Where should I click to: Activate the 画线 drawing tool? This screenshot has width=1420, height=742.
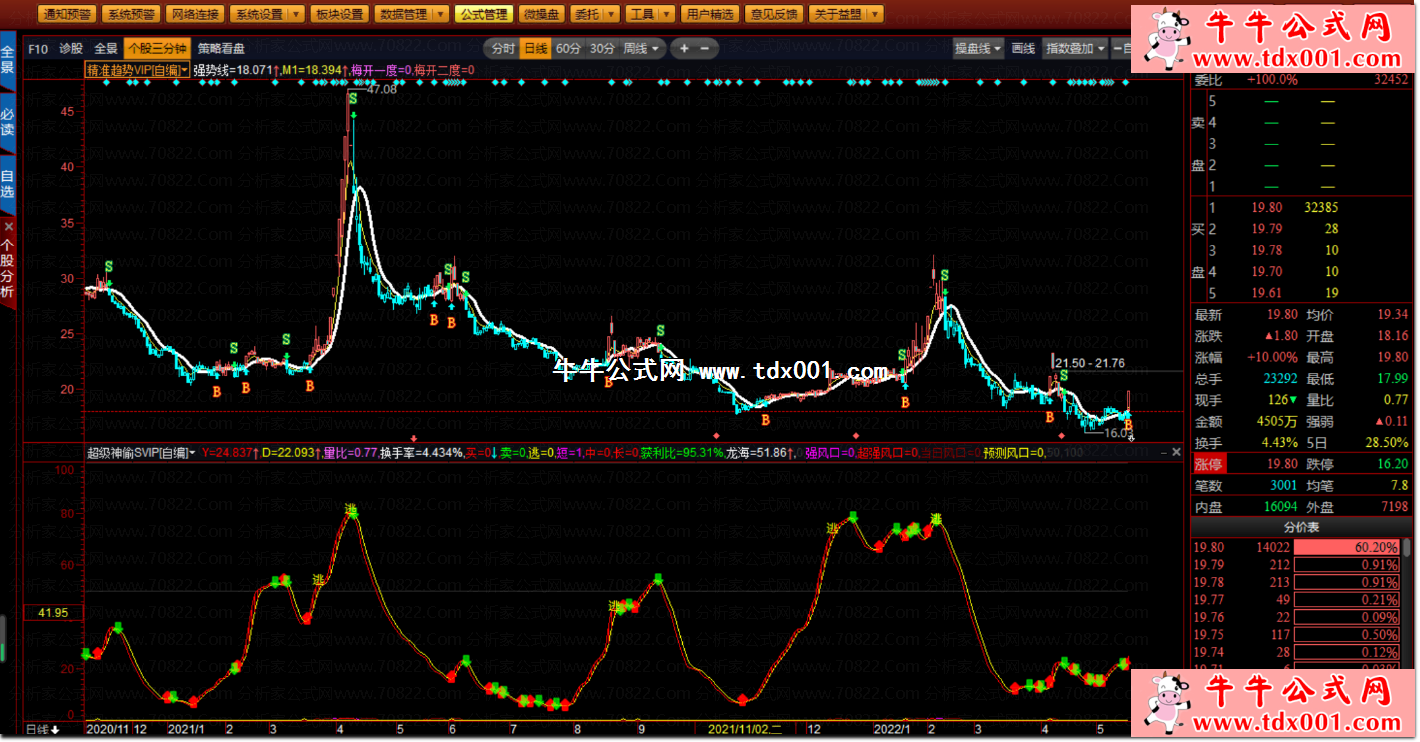click(1023, 48)
